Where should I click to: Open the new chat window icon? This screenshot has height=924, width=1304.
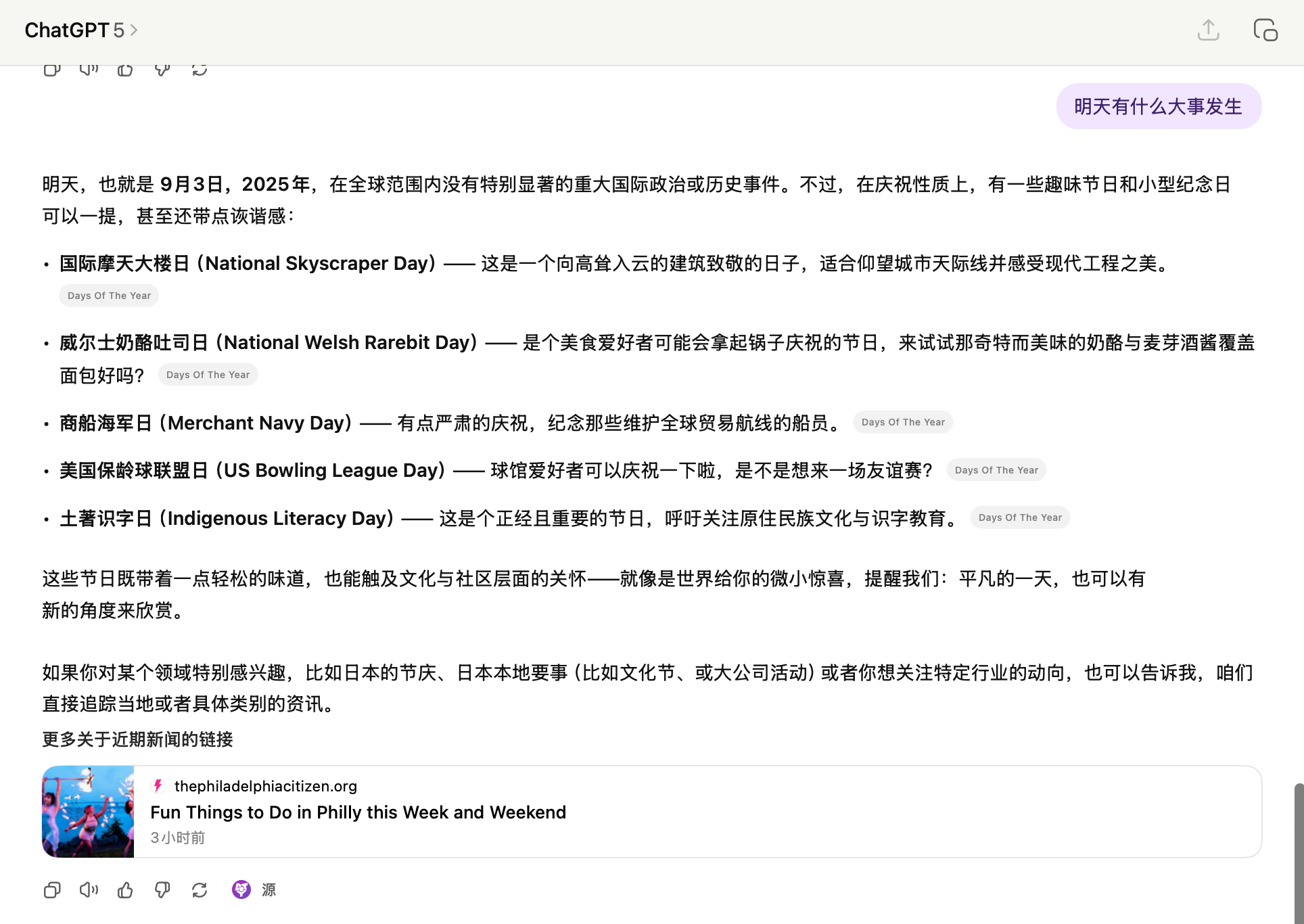coord(1265,30)
